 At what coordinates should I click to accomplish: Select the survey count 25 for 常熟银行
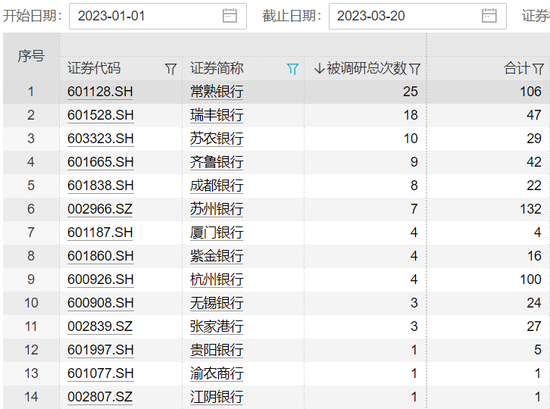pos(410,92)
